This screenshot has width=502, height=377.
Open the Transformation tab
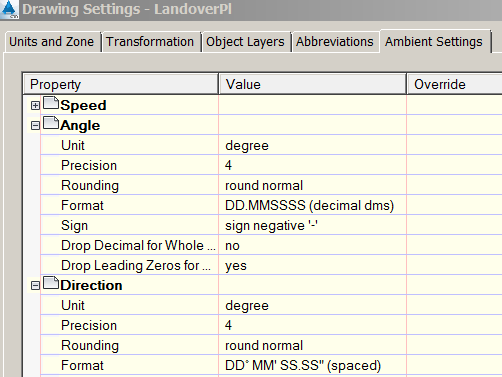click(151, 42)
